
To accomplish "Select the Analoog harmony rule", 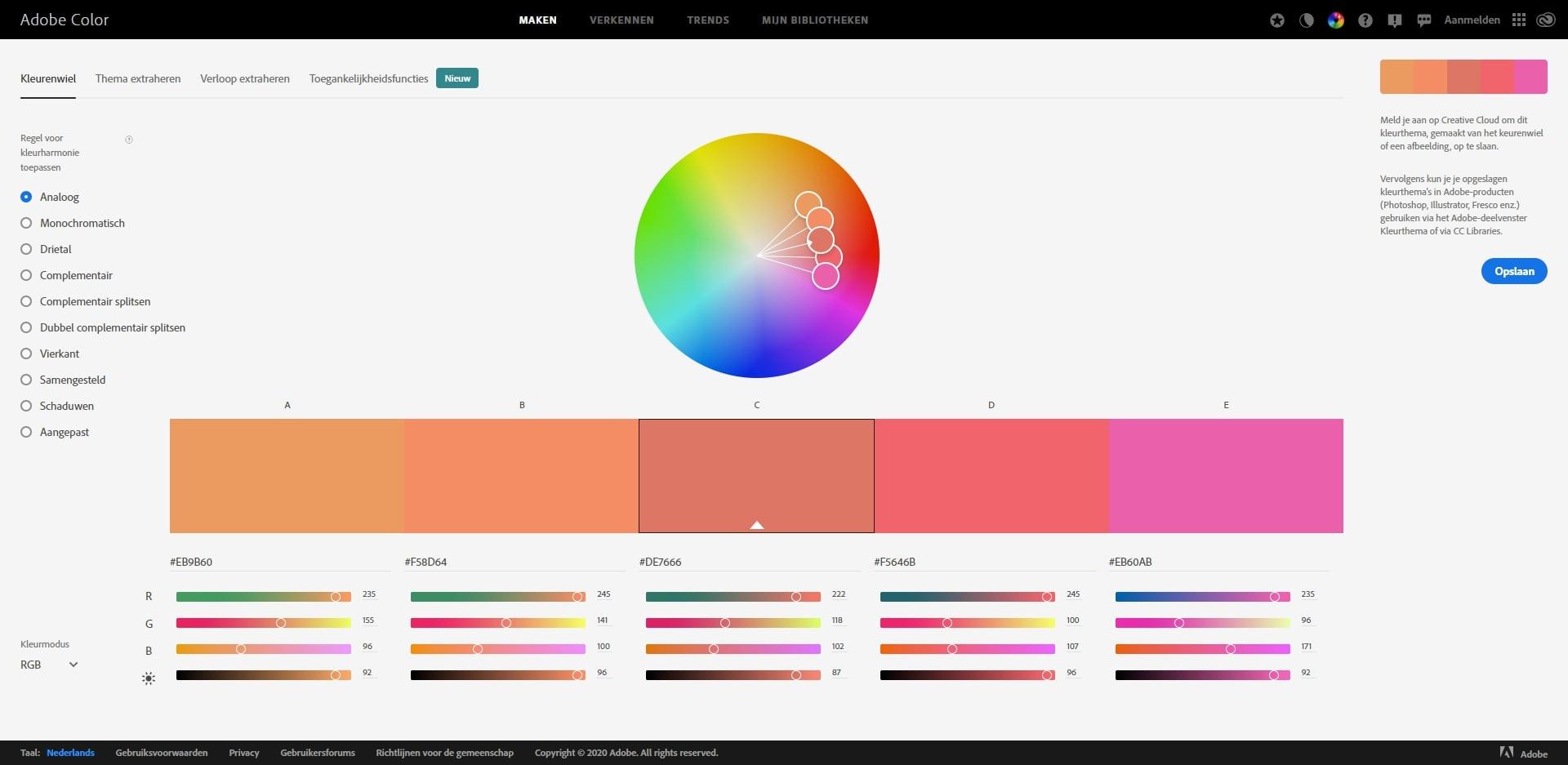I will 50,197.
